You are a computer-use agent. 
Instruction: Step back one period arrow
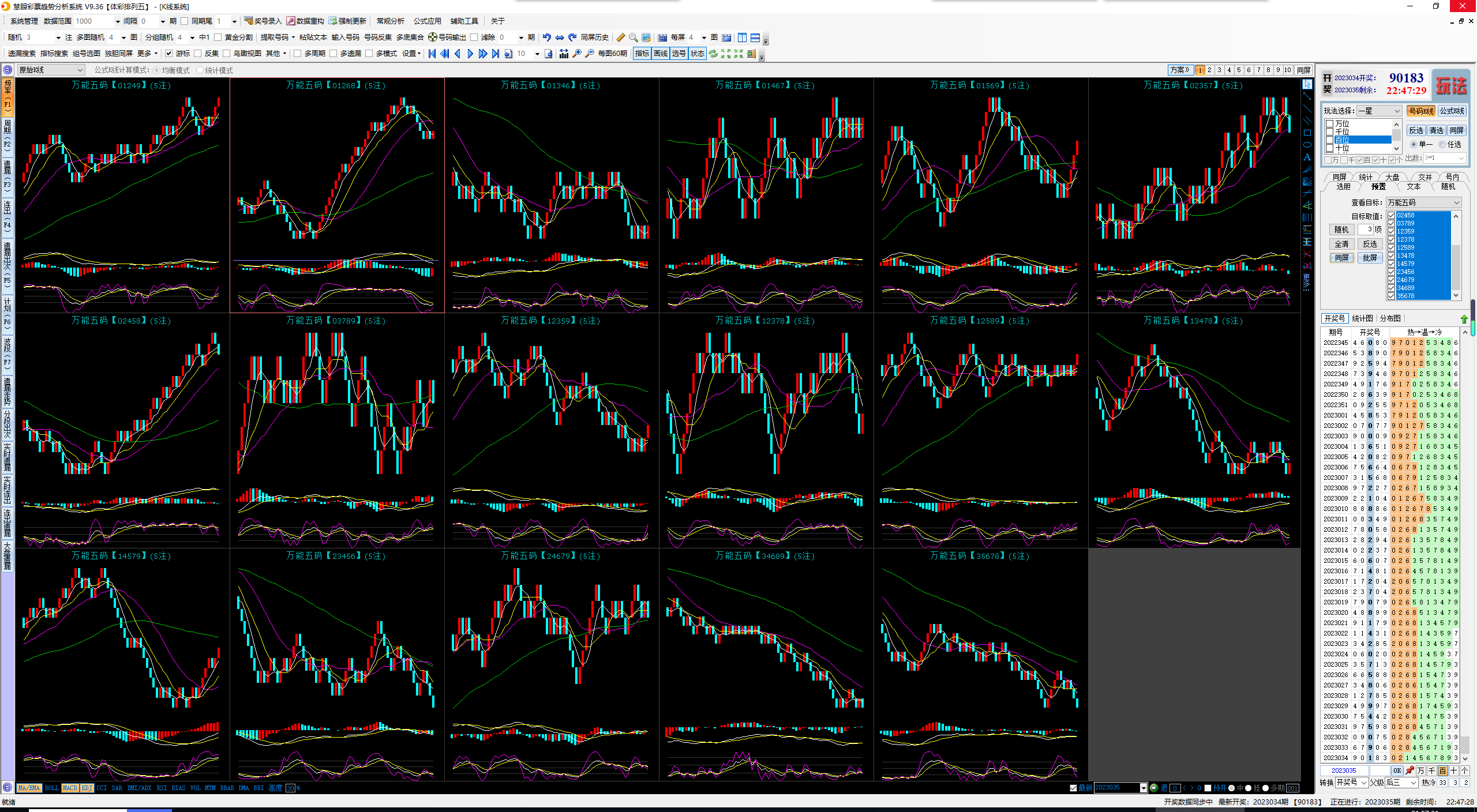458,53
